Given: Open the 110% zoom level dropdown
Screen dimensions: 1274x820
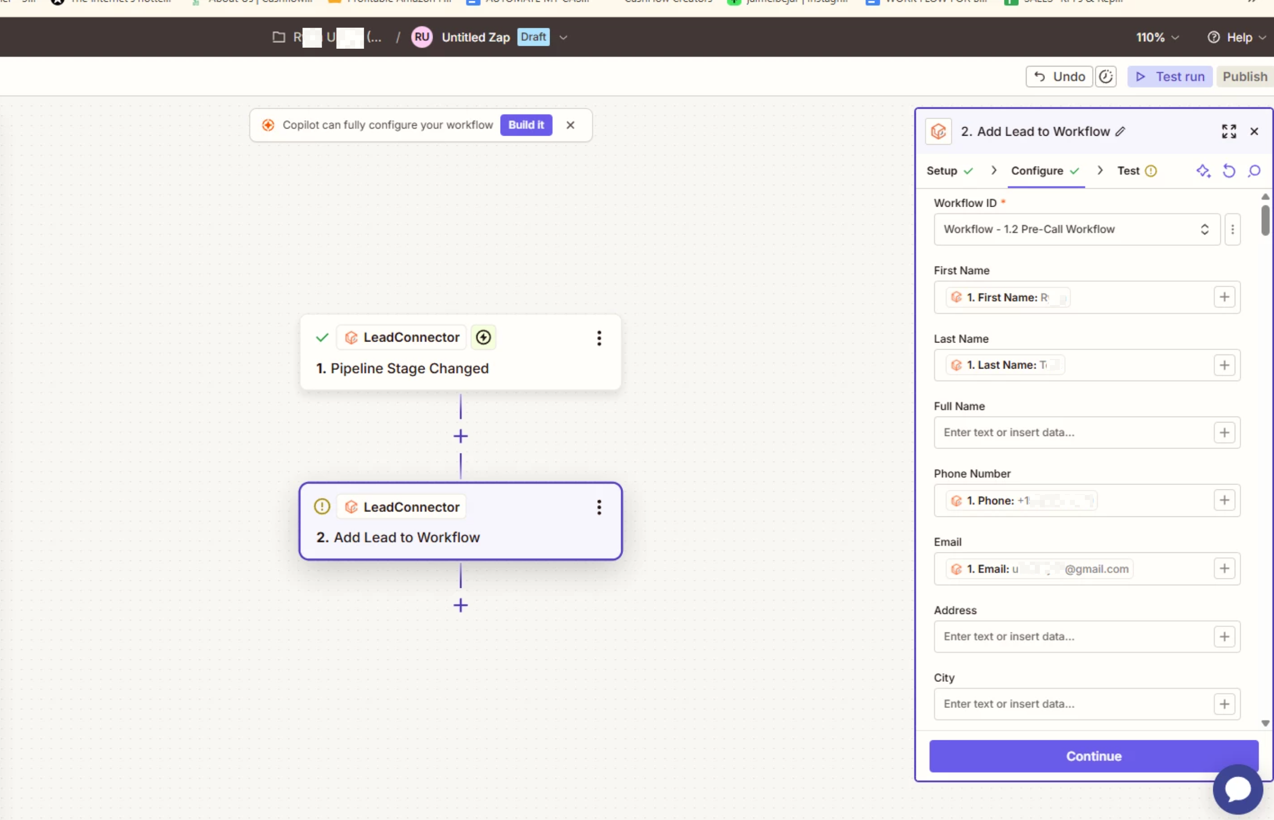Looking at the screenshot, I should point(1157,37).
